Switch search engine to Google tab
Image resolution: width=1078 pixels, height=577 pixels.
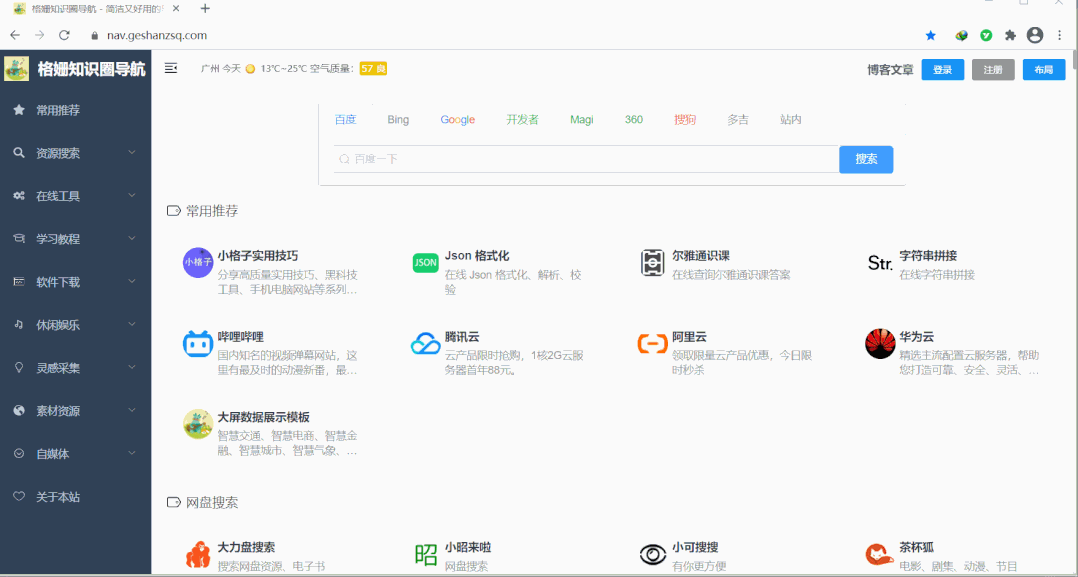tap(458, 120)
